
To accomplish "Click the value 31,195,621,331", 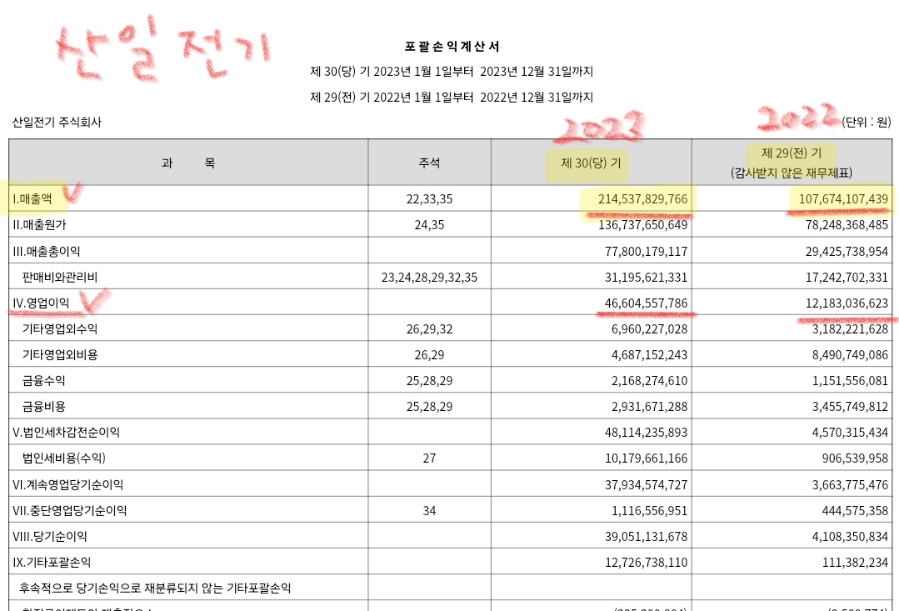I will (x=646, y=277).
